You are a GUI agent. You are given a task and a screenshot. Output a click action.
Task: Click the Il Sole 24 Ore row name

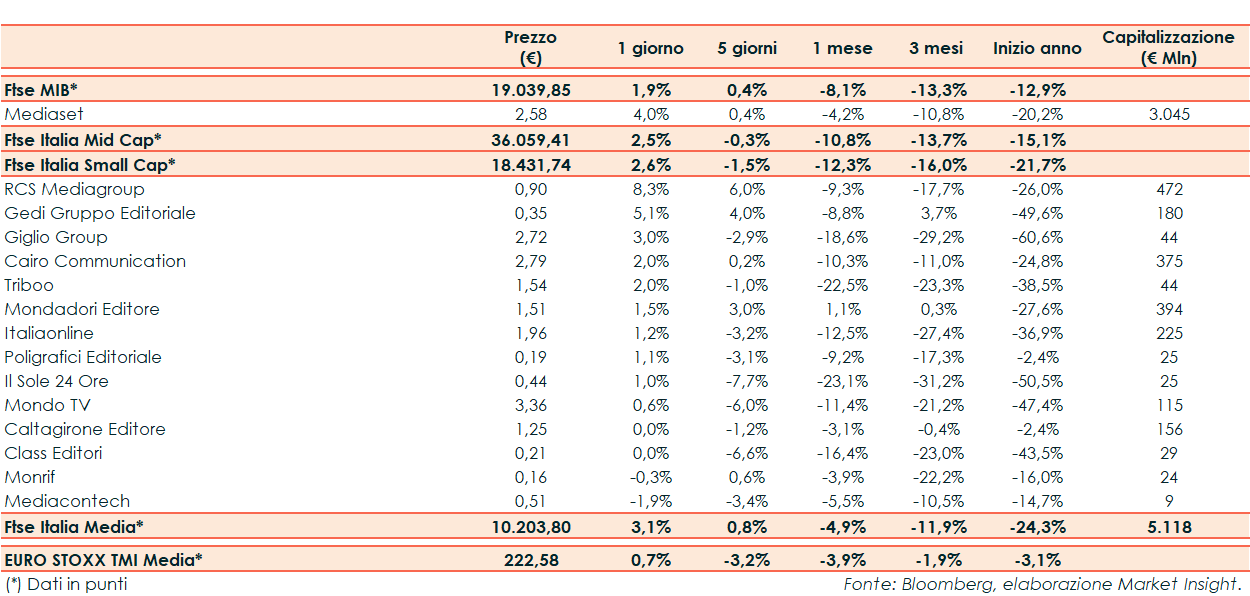tap(56, 381)
